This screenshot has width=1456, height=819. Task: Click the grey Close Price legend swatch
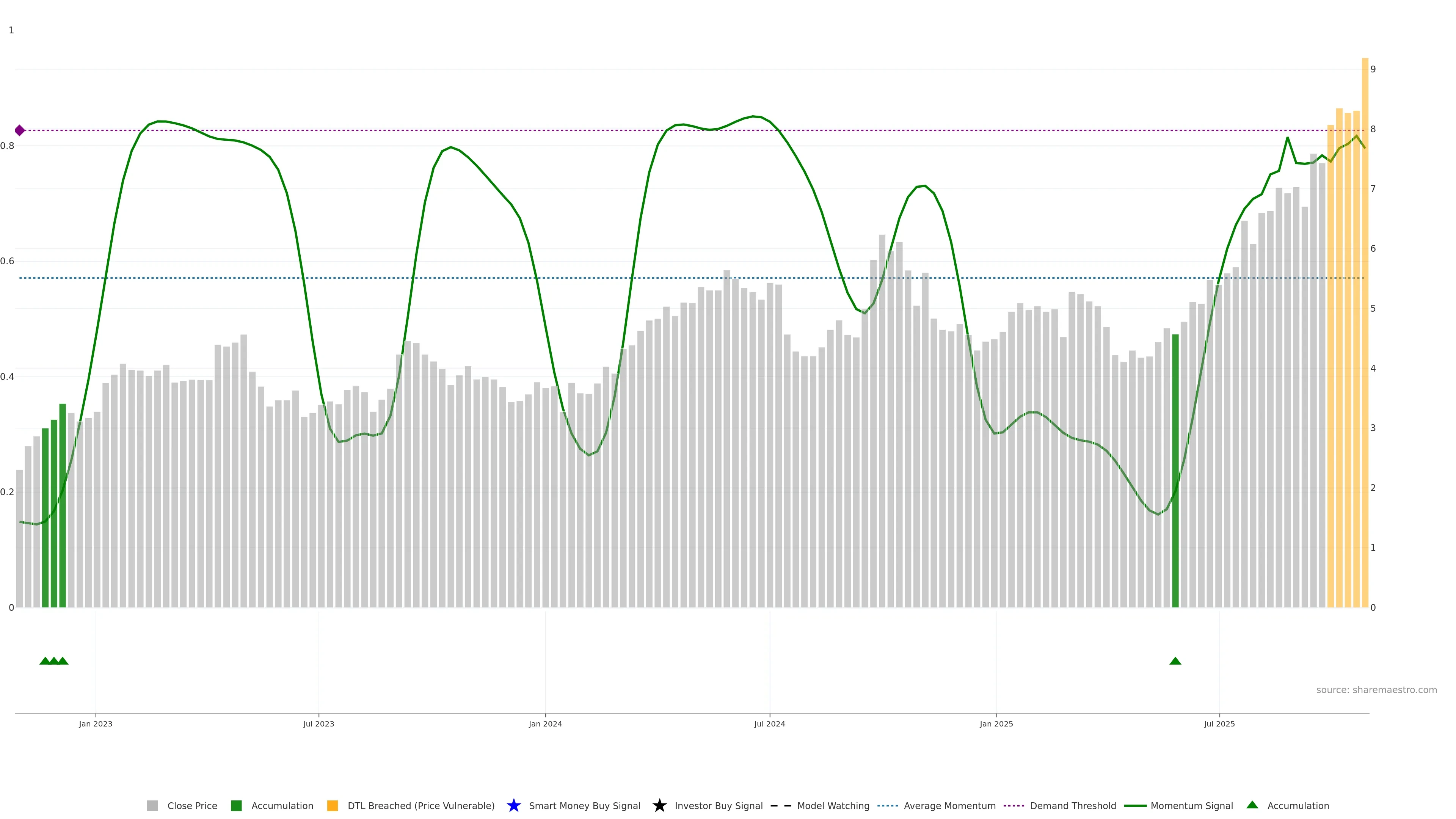click(x=152, y=805)
